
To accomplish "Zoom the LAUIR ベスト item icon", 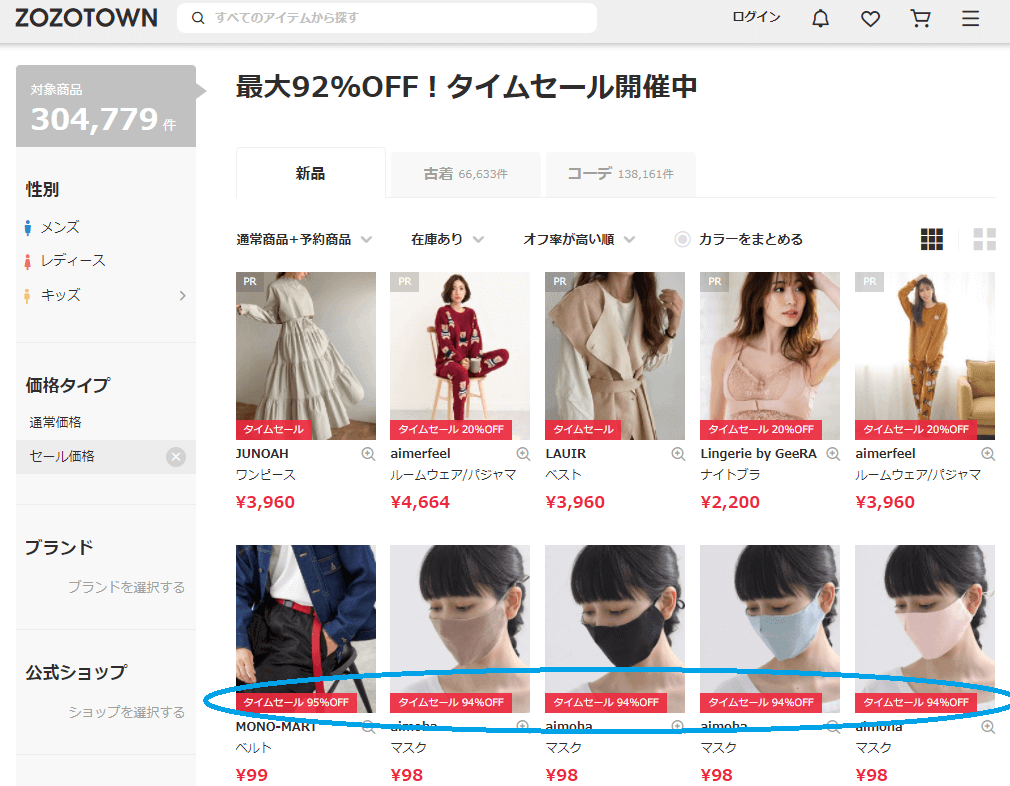I will [x=678, y=454].
